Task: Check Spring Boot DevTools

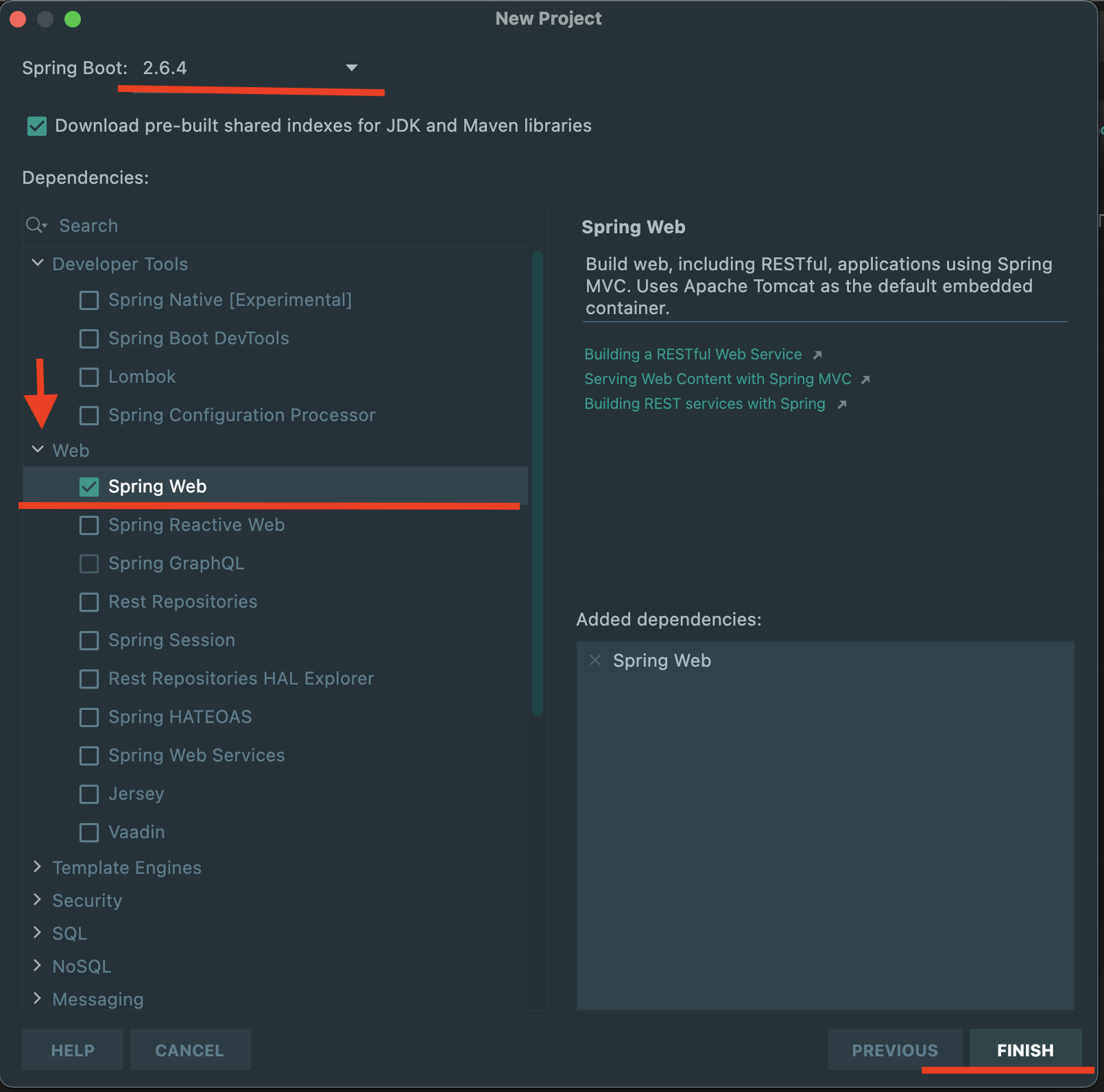Action: click(x=89, y=339)
